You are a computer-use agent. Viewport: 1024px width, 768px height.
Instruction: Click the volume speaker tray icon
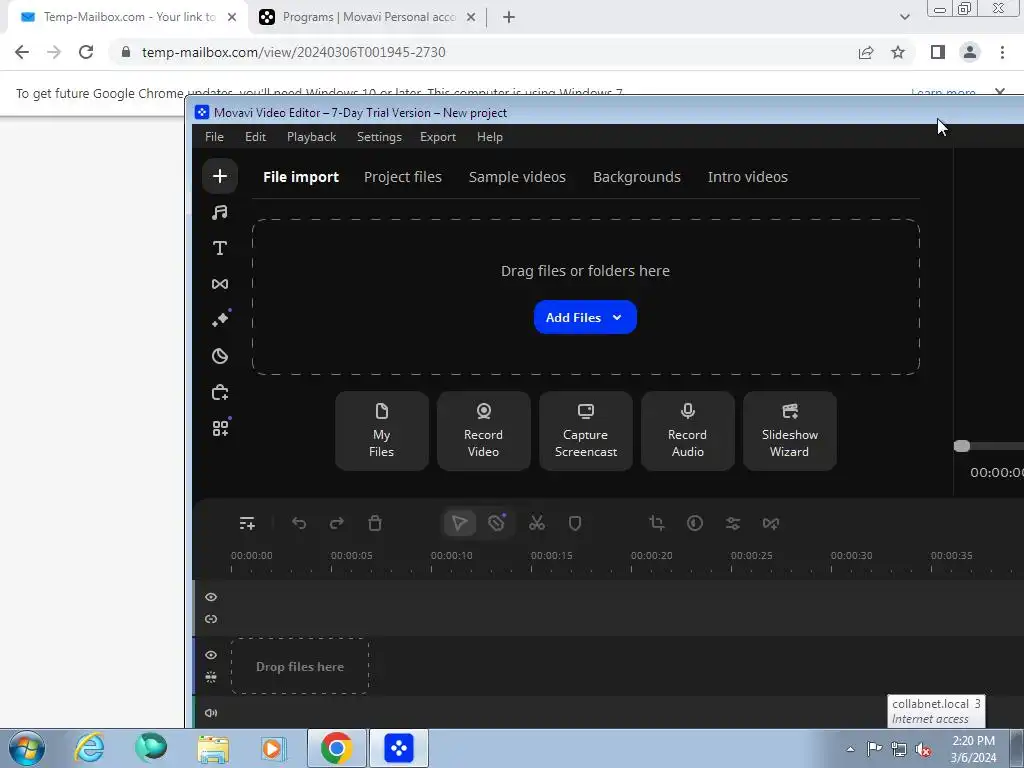923,749
